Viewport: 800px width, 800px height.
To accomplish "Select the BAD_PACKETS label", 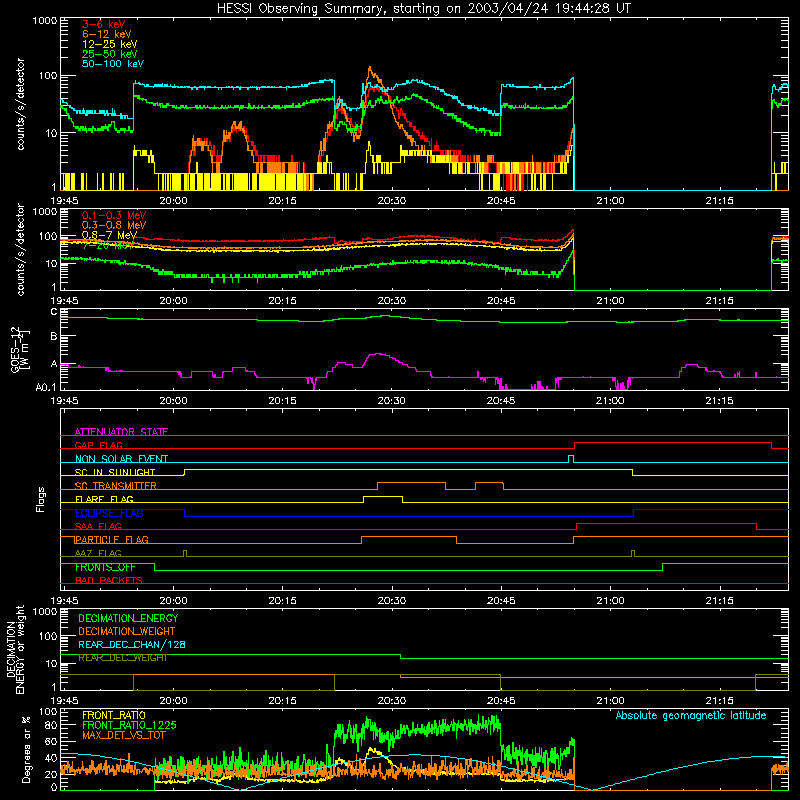I will pos(109,580).
